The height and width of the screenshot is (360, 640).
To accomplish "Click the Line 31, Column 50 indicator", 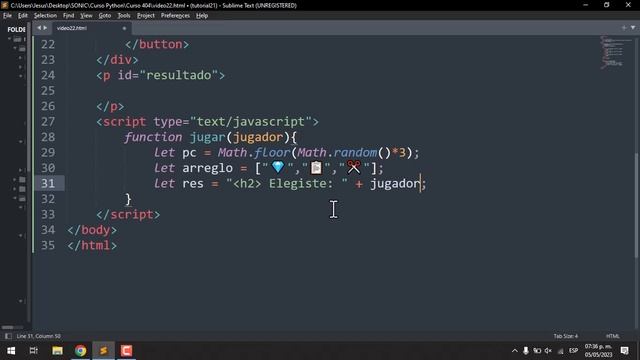I will pos(39,336).
